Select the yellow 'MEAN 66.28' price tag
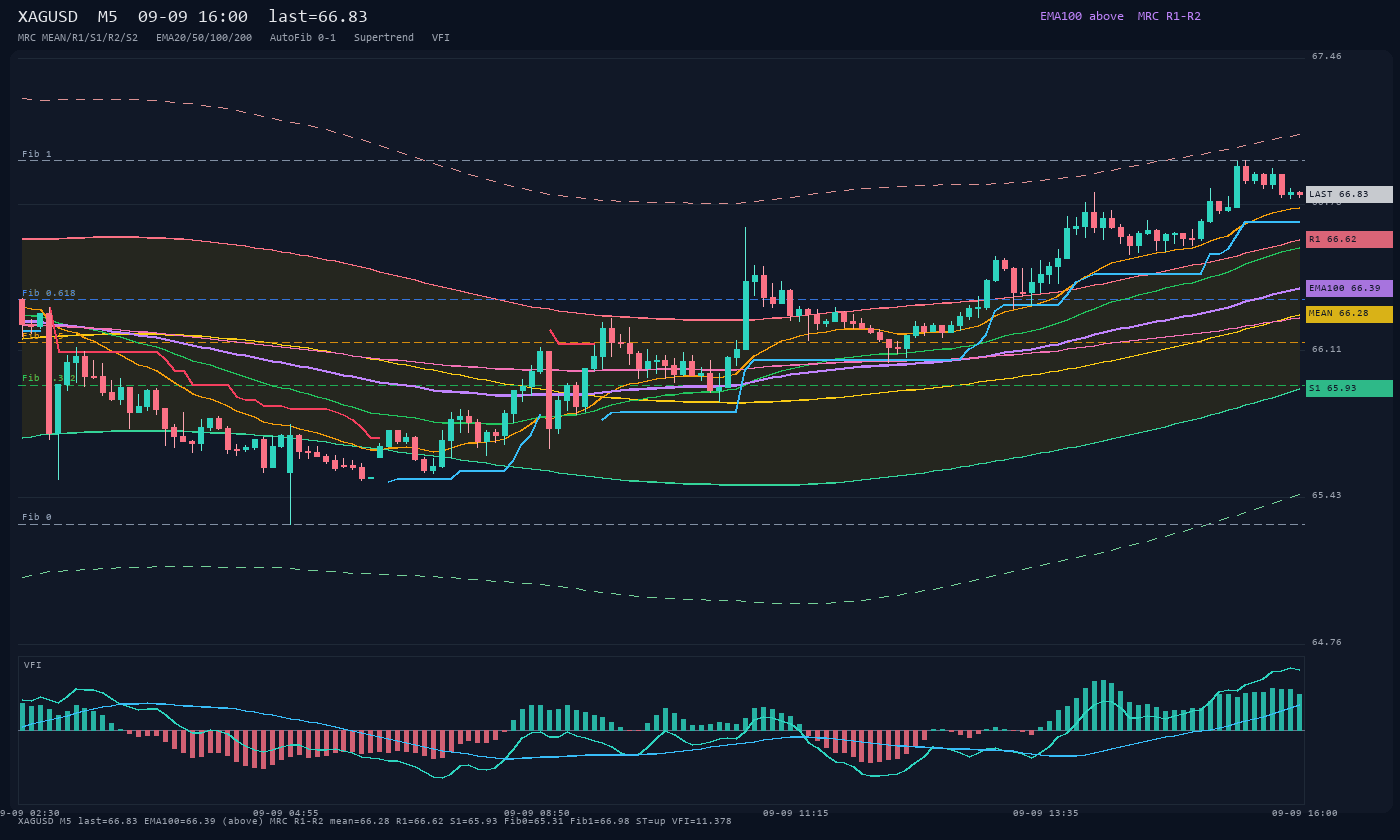The height and width of the screenshot is (840, 1400). point(1349,314)
